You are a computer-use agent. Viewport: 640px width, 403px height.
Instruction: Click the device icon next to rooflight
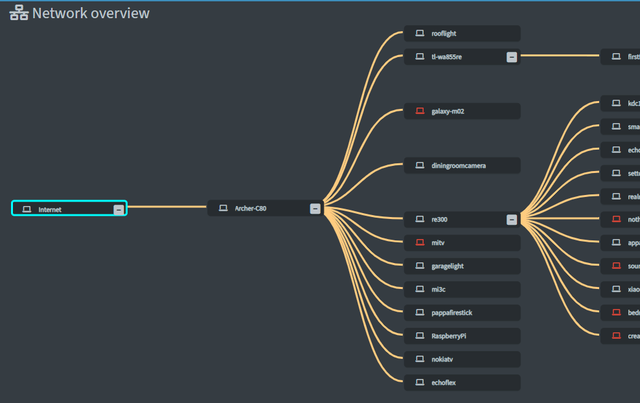[420, 34]
